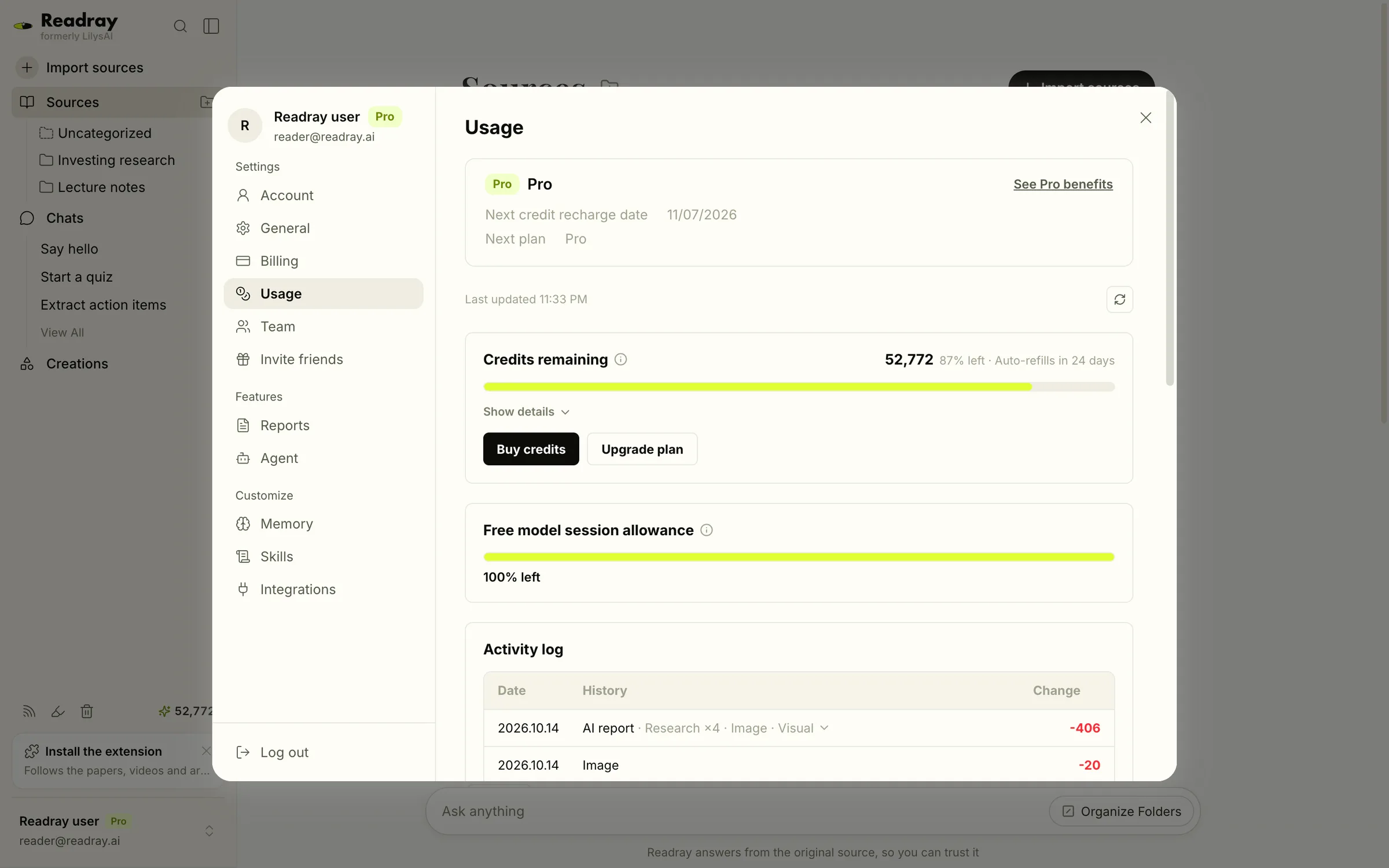
Task: Expand Show details under credits
Action: 527,411
